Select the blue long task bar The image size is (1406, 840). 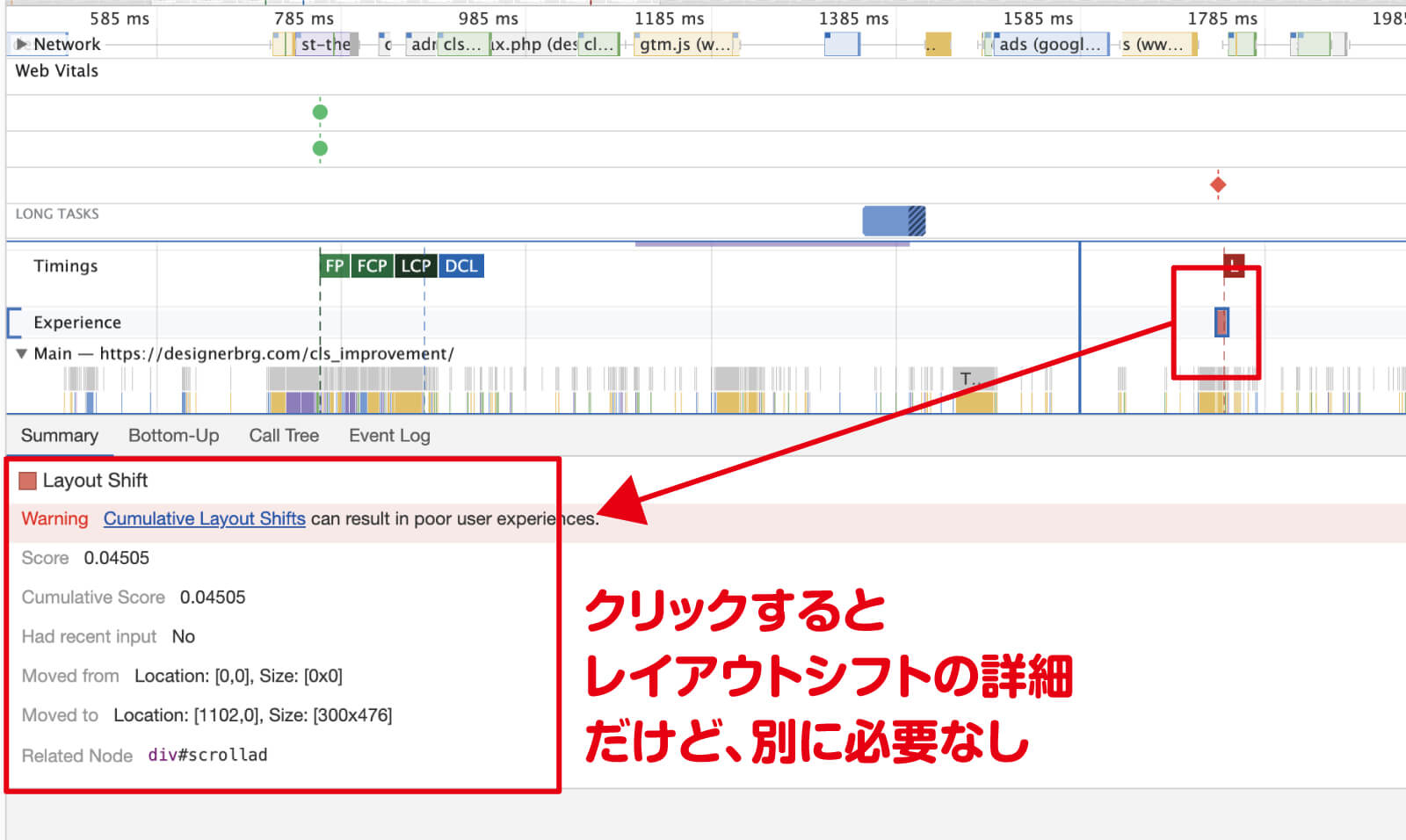[x=892, y=221]
